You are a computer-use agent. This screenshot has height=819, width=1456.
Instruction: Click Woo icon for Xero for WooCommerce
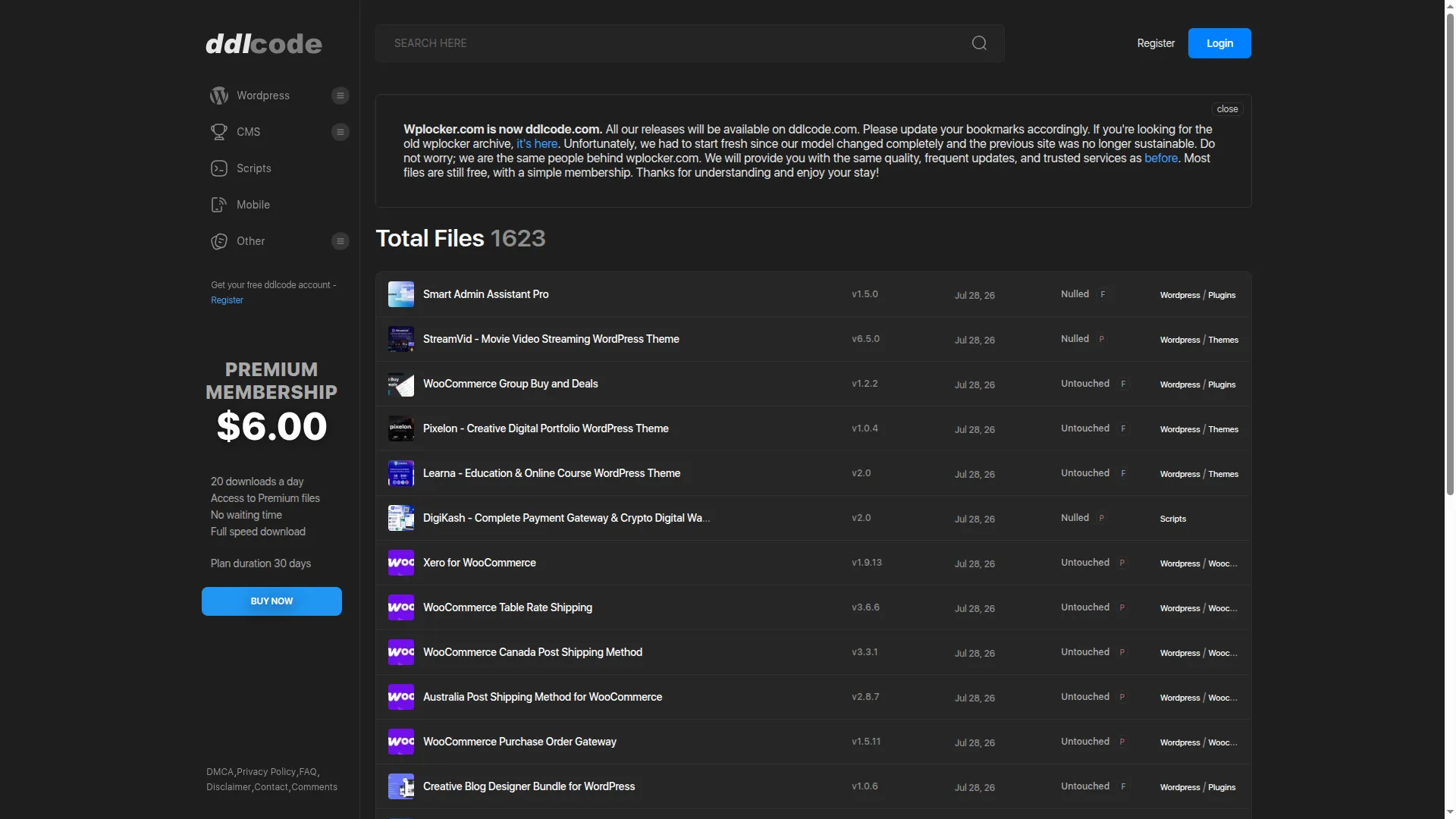[x=401, y=563]
